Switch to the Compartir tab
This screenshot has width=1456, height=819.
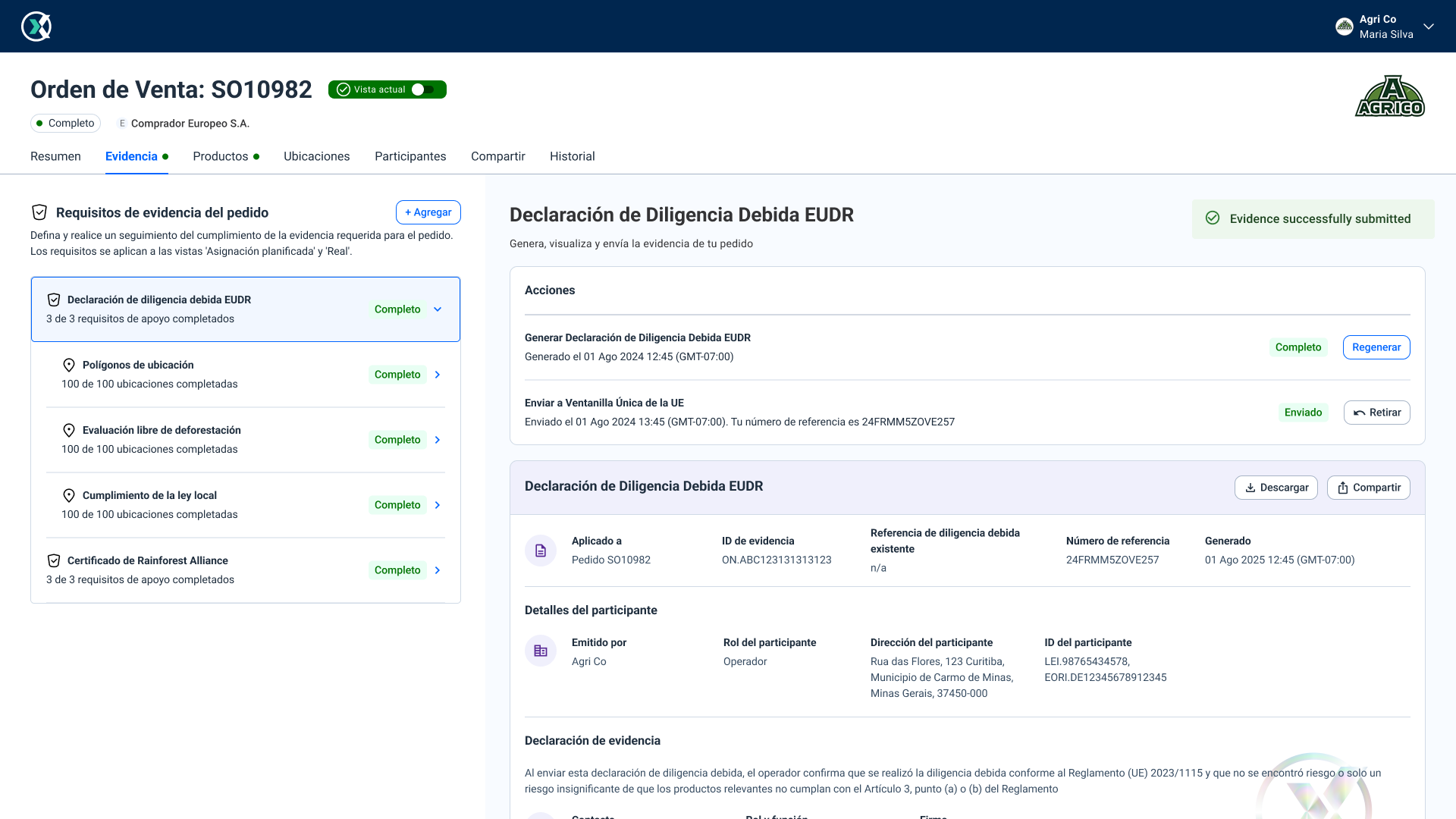(x=498, y=156)
